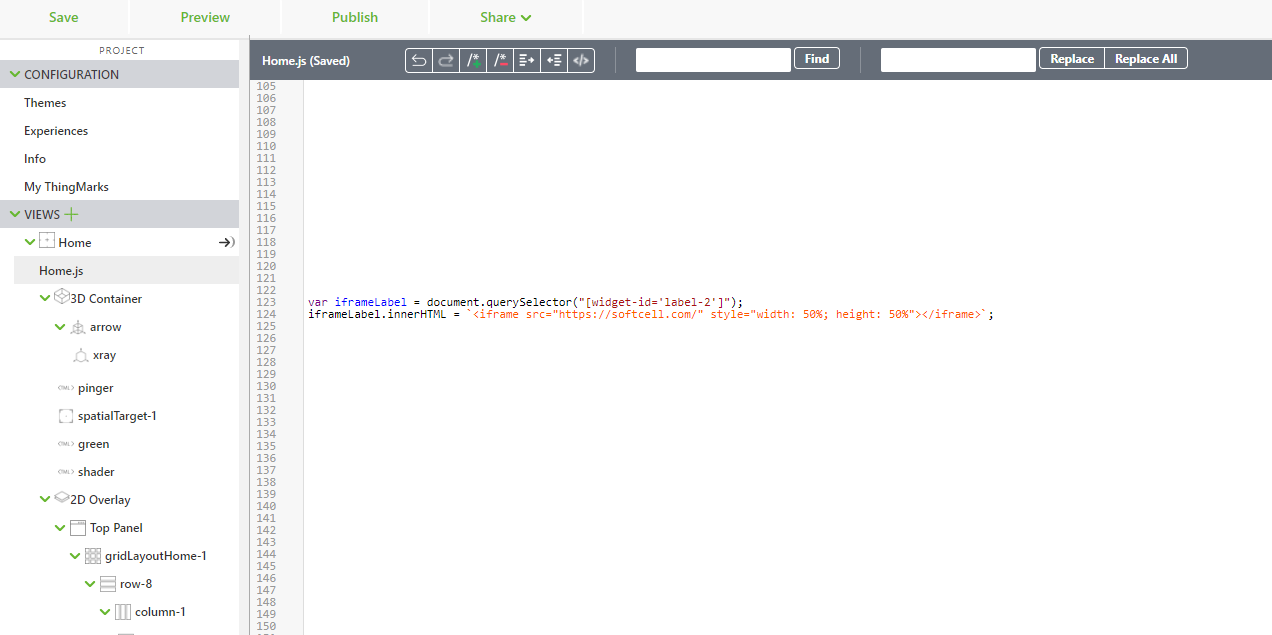Image resolution: width=1272 pixels, height=635 pixels.
Task: Open the Share dropdown
Action: click(505, 17)
